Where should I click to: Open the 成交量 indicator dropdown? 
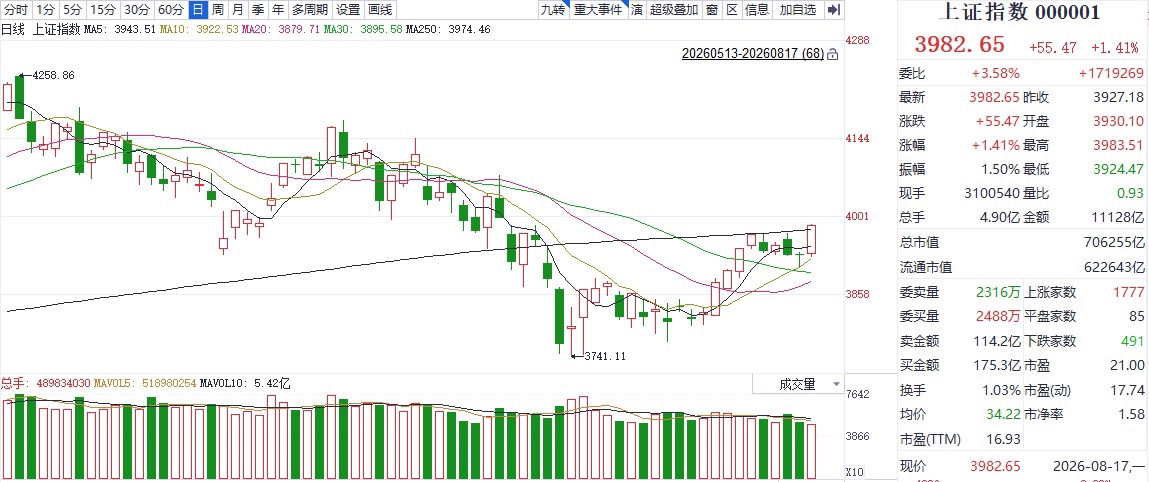click(798, 384)
